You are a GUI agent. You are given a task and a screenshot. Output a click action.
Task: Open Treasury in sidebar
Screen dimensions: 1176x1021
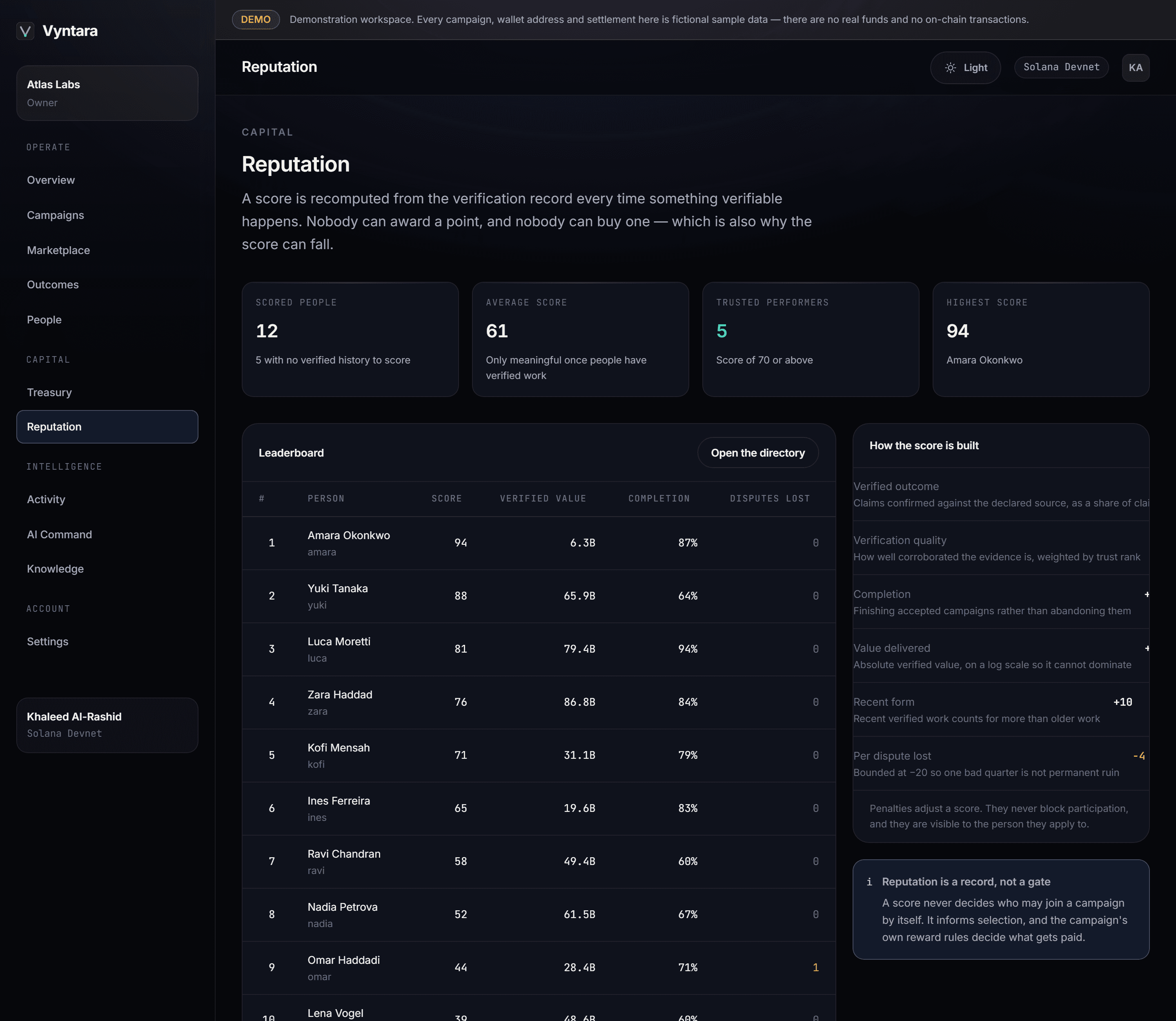107,392
